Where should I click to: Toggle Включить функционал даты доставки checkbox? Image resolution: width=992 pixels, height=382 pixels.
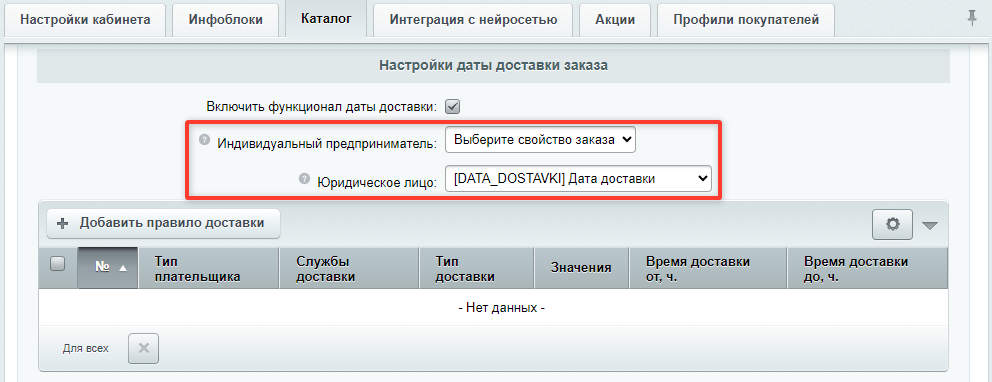(452, 106)
